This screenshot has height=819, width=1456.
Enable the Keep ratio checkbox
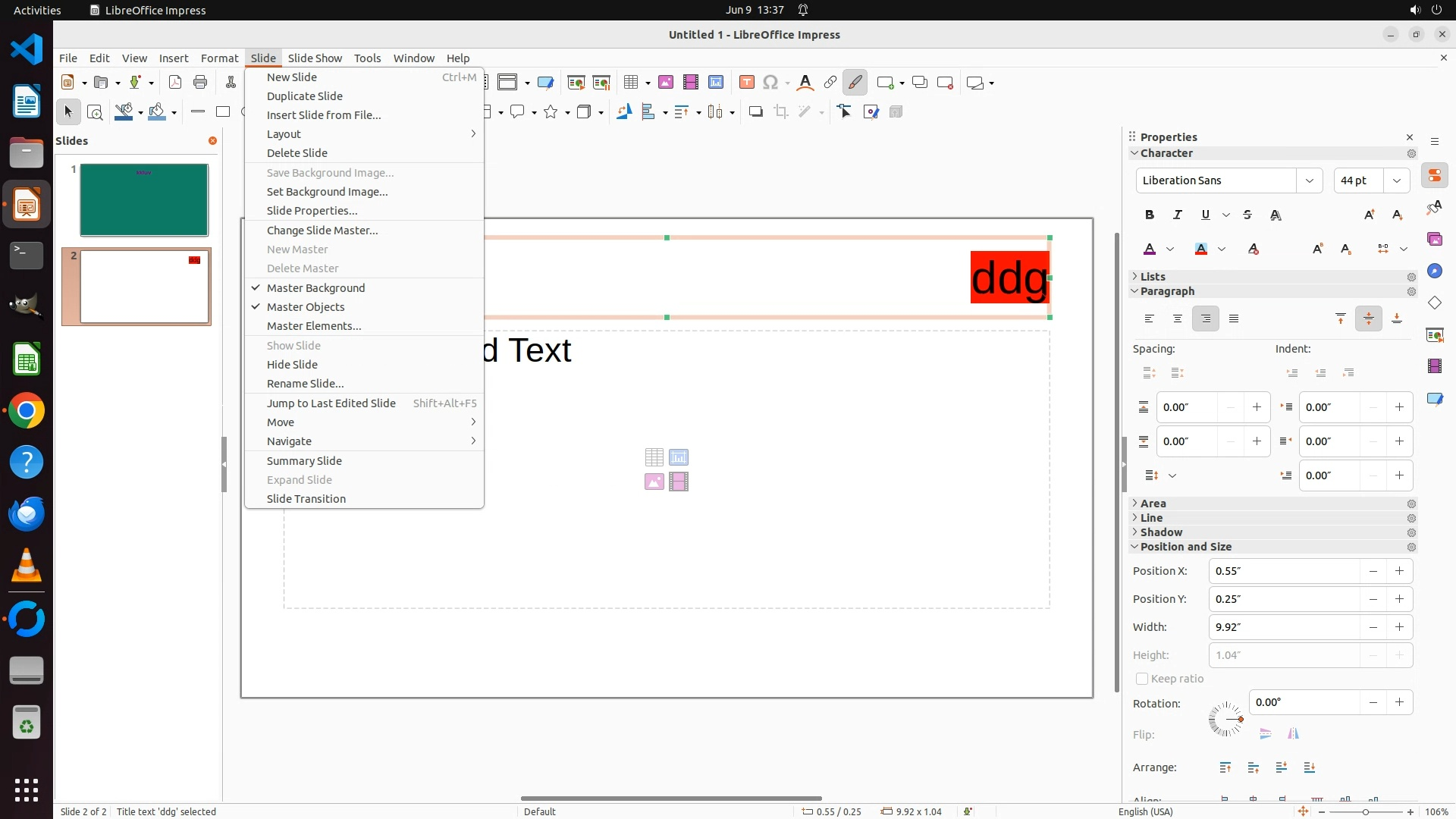1142,679
